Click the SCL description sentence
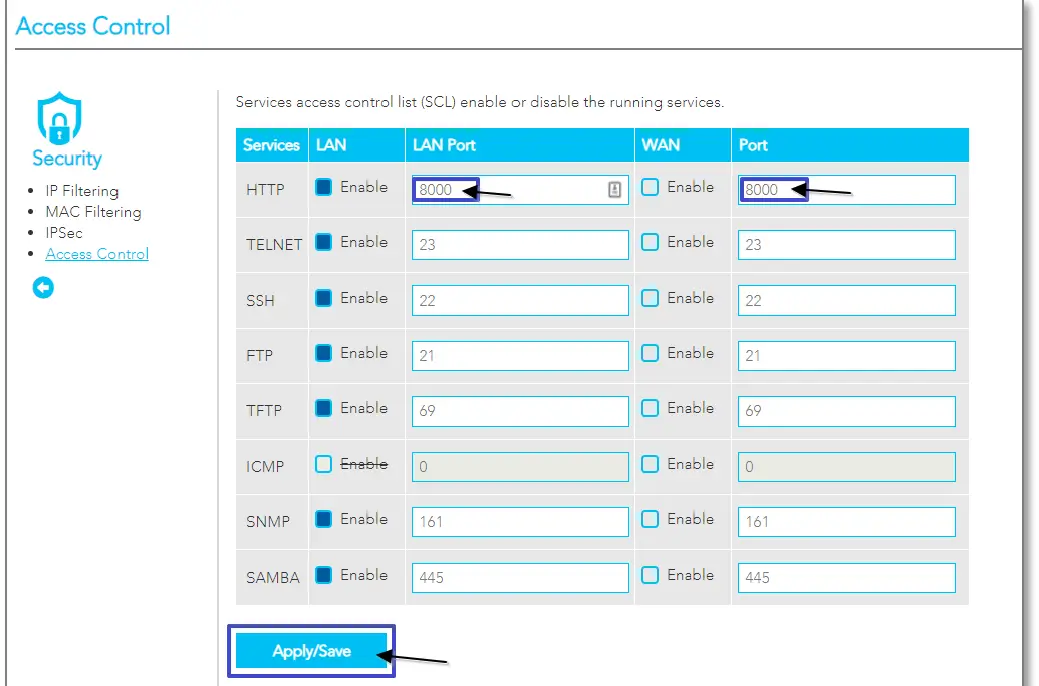1039x686 pixels. click(x=480, y=102)
